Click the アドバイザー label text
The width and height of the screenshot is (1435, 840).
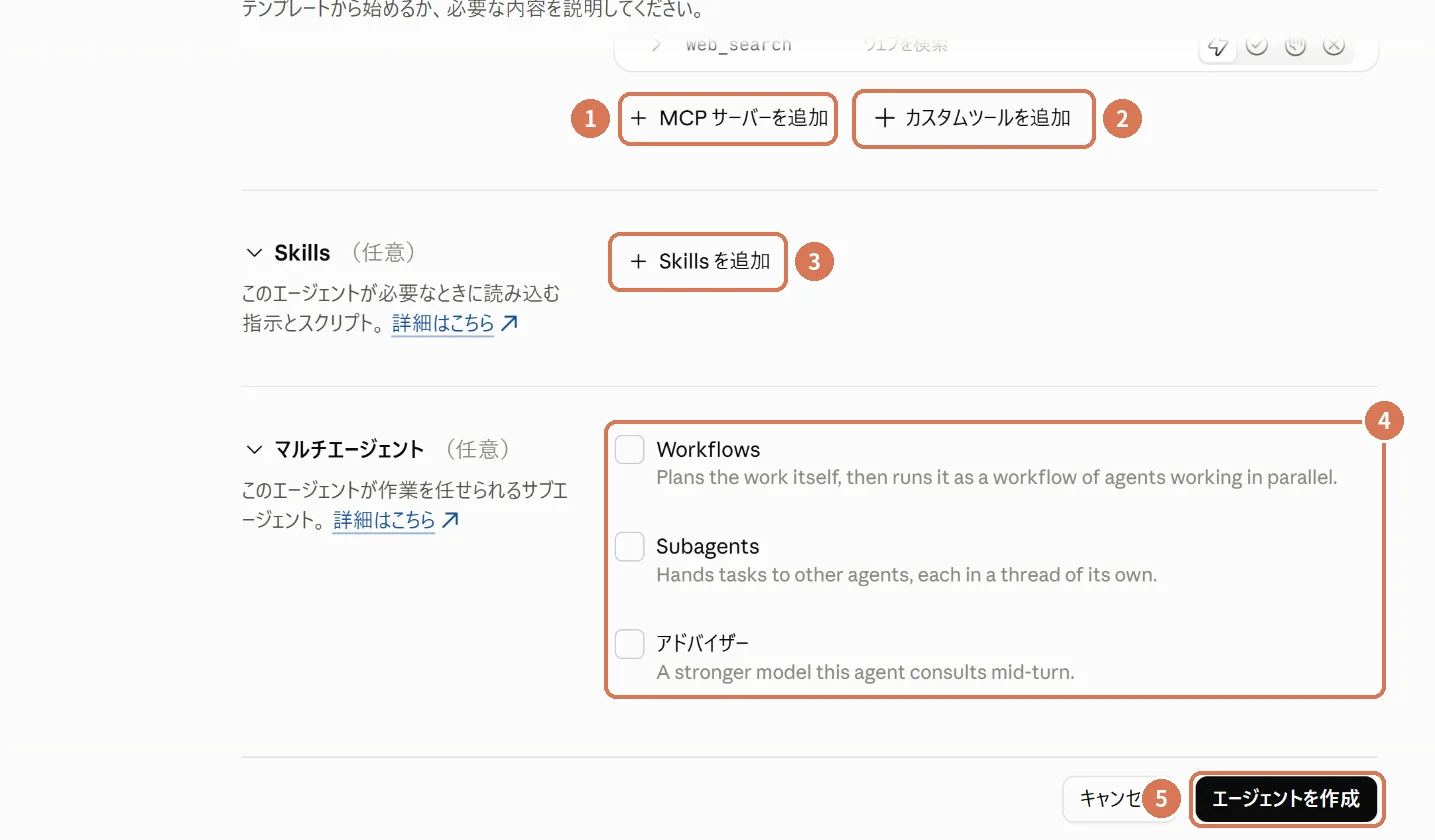(703, 644)
